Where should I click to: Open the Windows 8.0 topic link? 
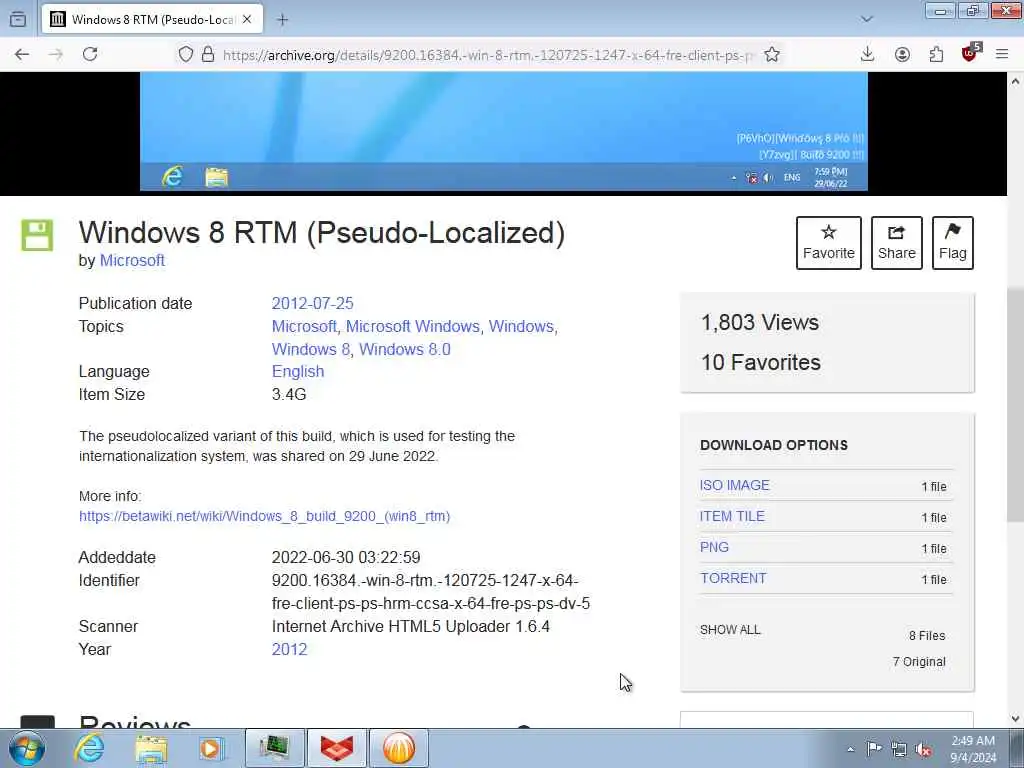coord(405,349)
